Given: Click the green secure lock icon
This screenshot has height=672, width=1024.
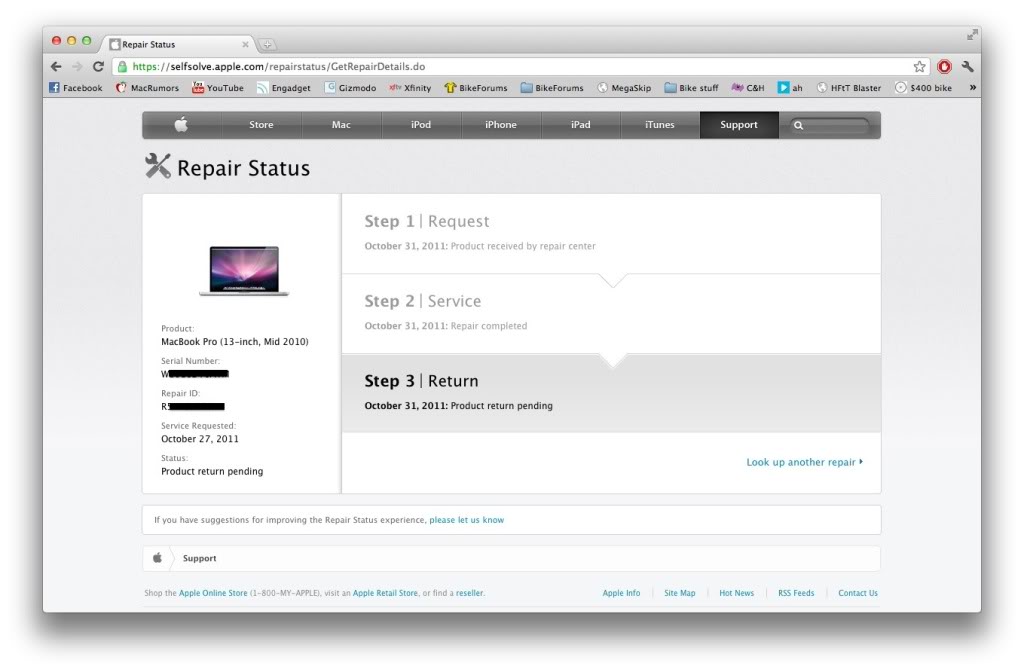Looking at the screenshot, I should pos(122,67).
